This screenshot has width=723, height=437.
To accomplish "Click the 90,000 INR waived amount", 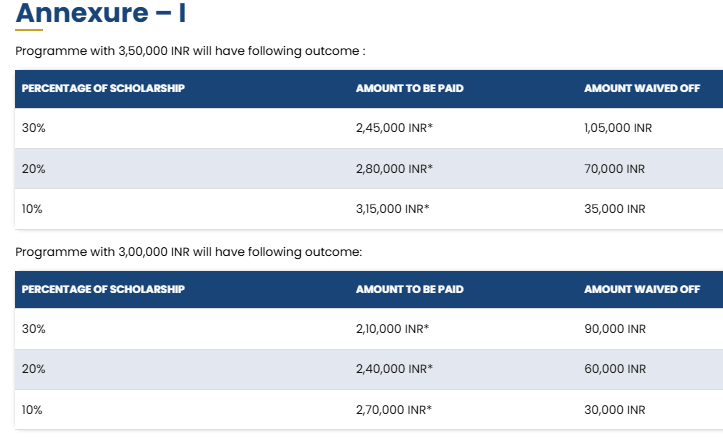I will pos(614,328).
